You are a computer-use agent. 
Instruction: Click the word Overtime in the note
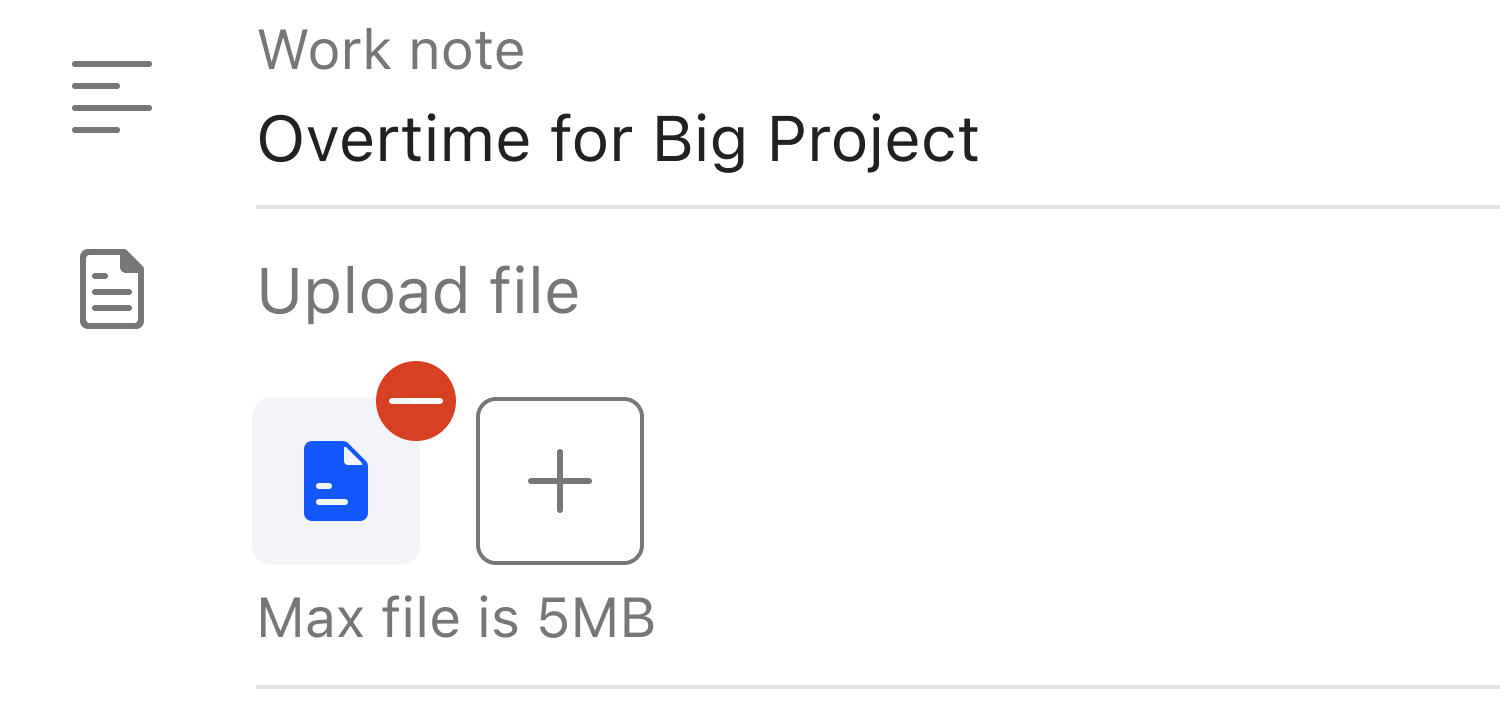click(395, 140)
